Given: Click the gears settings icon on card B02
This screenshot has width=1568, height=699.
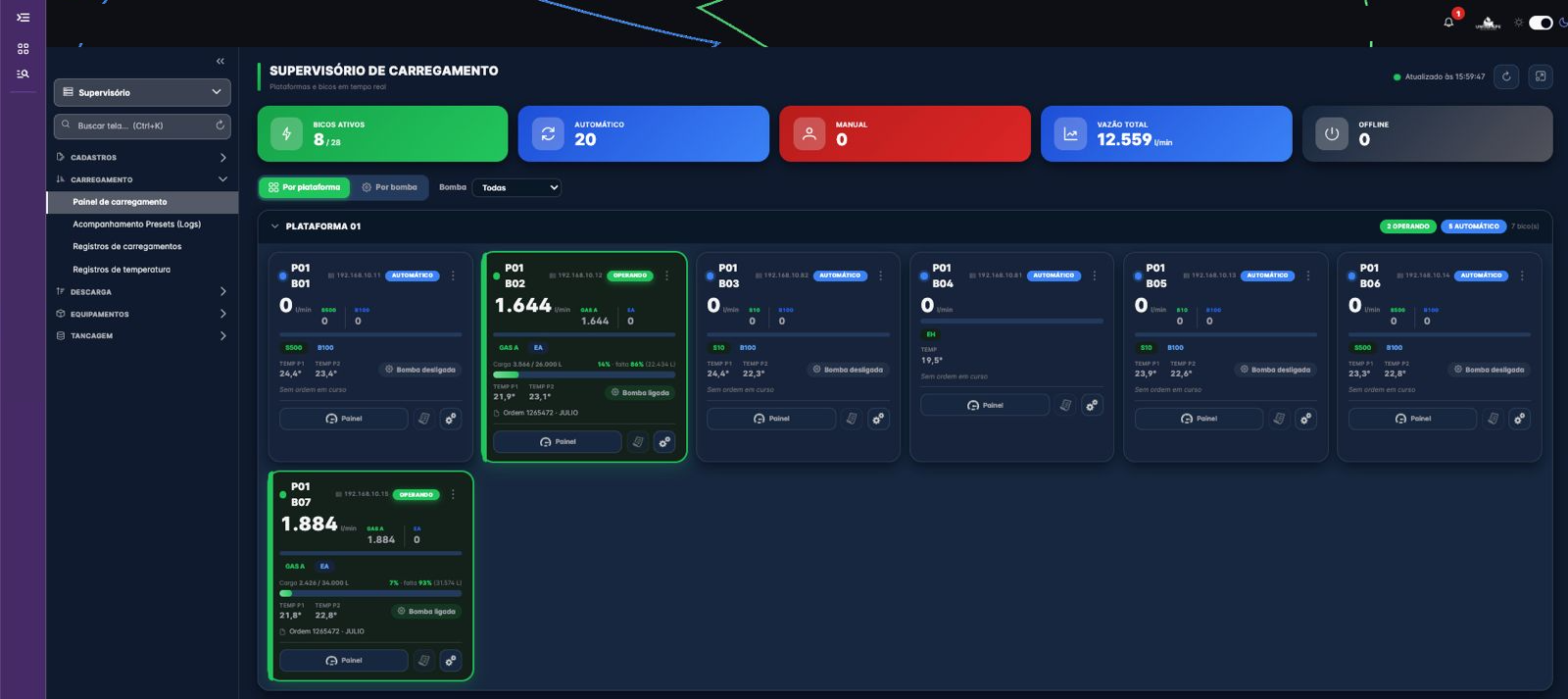Looking at the screenshot, I should click(x=664, y=442).
